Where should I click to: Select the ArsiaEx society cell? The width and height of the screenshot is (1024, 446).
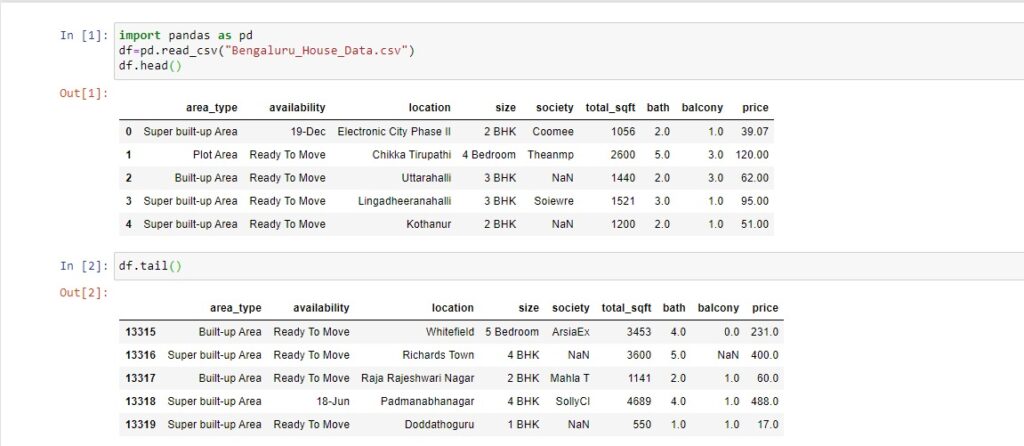(569, 332)
